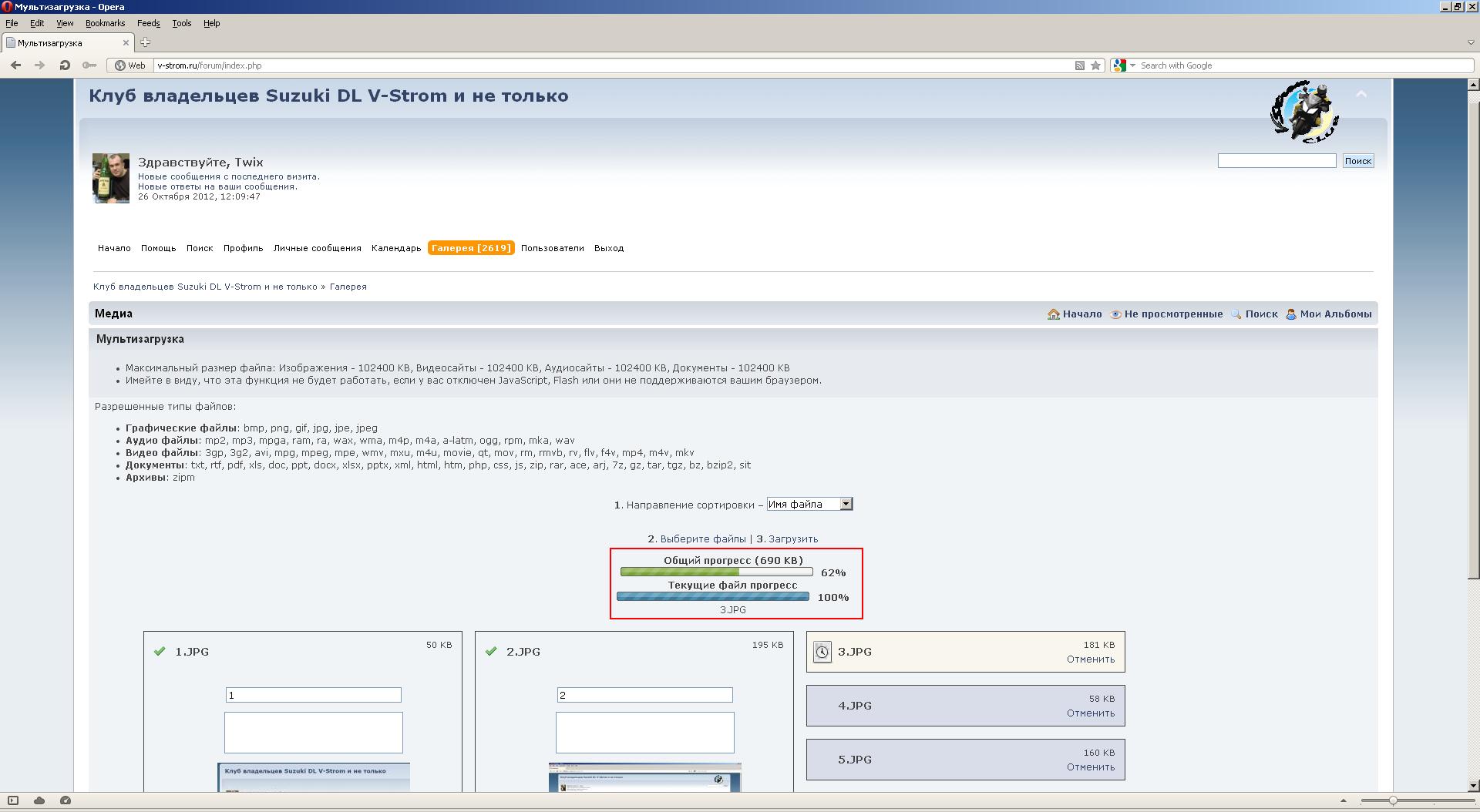
Task: Click the Twix user avatar
Action: (x=111, y=178)
